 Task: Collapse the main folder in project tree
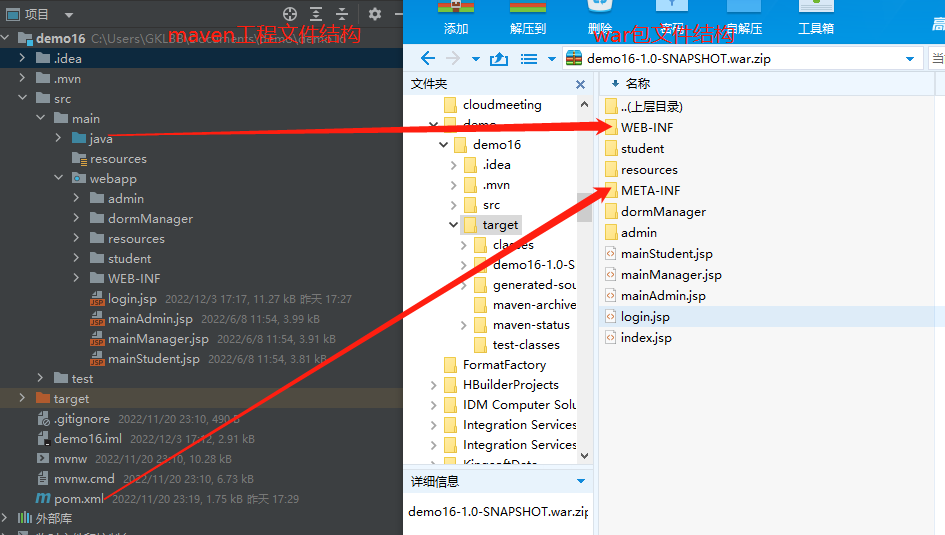pyautogui.click(x=40, y=118)
